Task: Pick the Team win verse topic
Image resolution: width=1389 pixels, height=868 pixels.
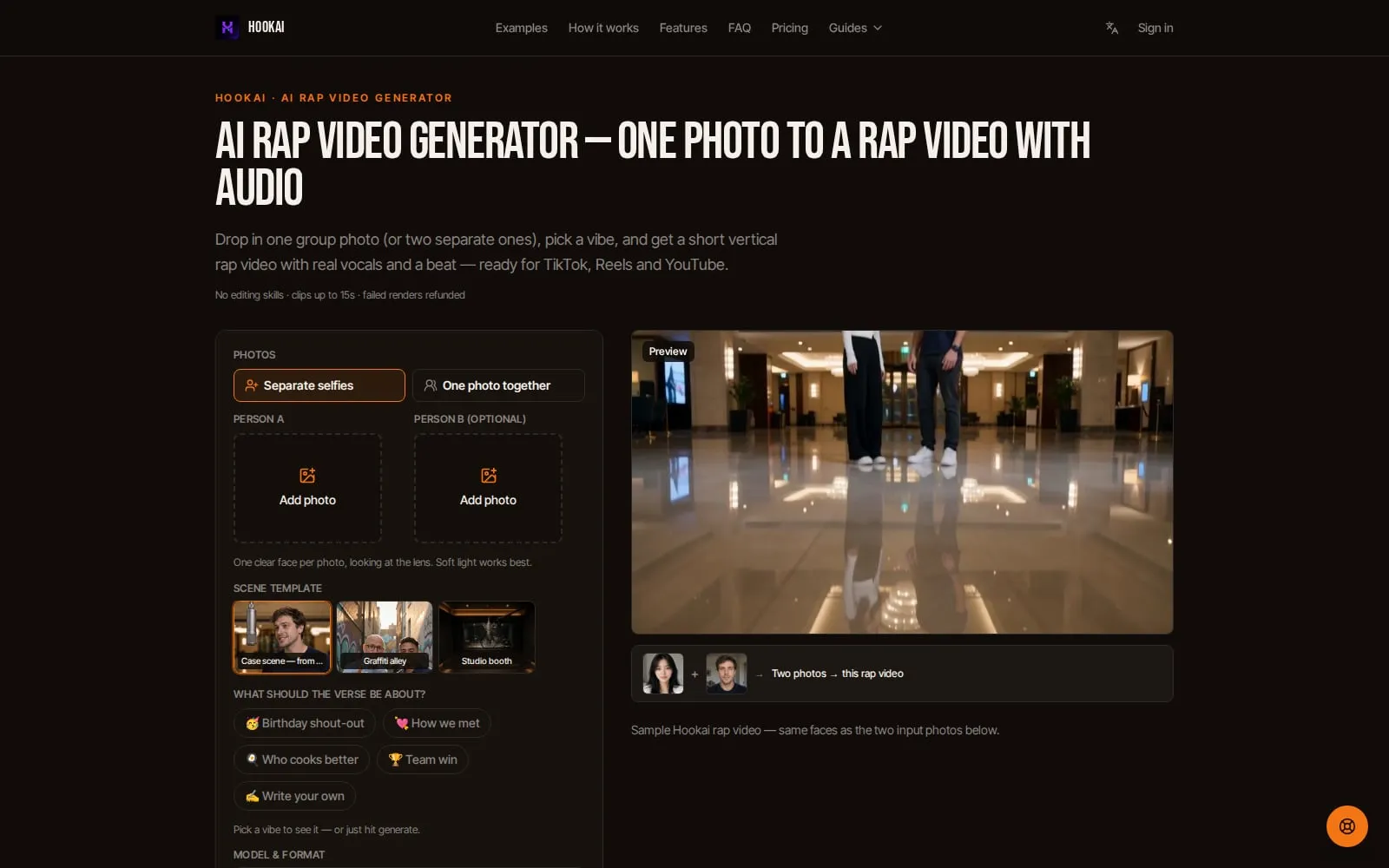Action: coord(423,759)
